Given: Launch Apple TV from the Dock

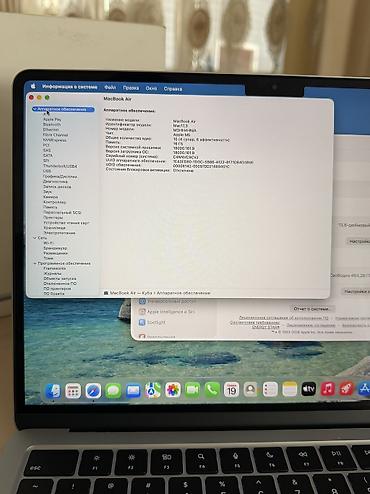Looking at the screenshot, I should (x=308, y=389).
